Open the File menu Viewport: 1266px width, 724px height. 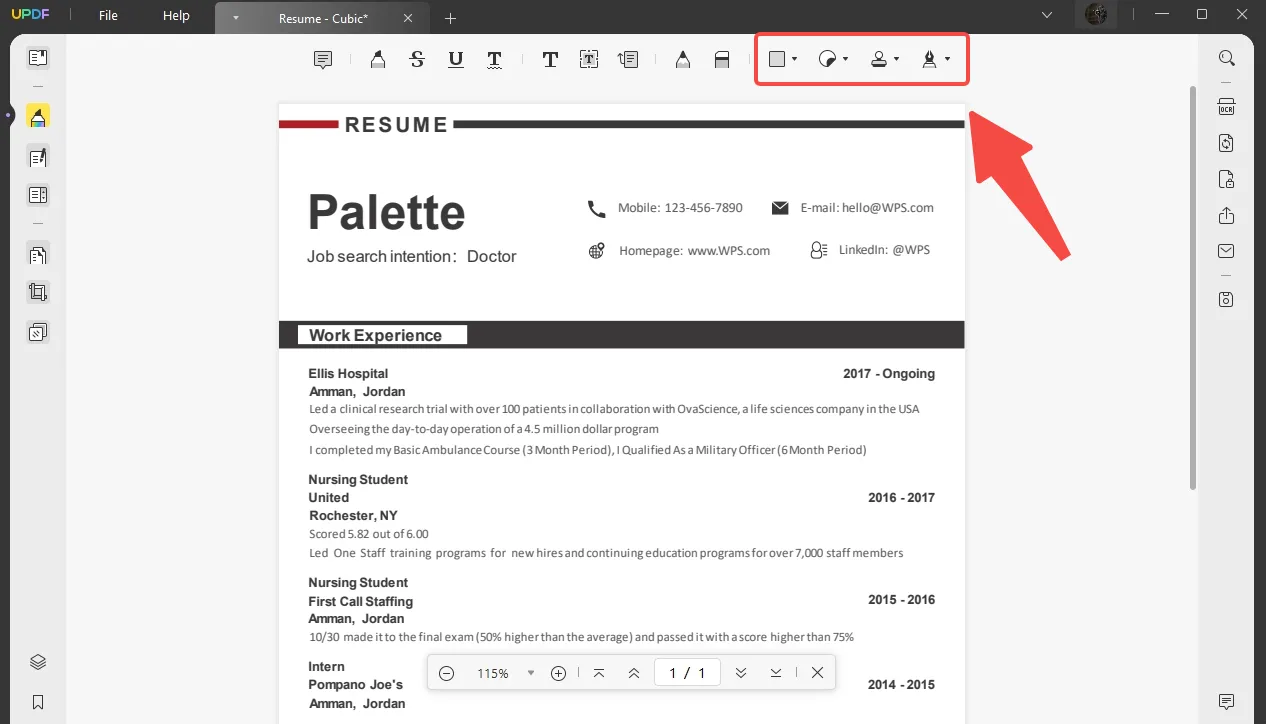(x=108, y=16)
